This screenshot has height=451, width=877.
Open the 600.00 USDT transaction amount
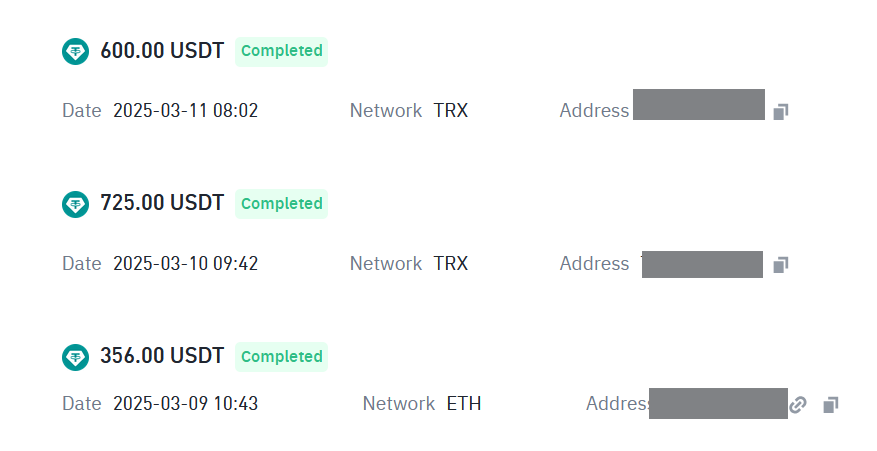162,51
